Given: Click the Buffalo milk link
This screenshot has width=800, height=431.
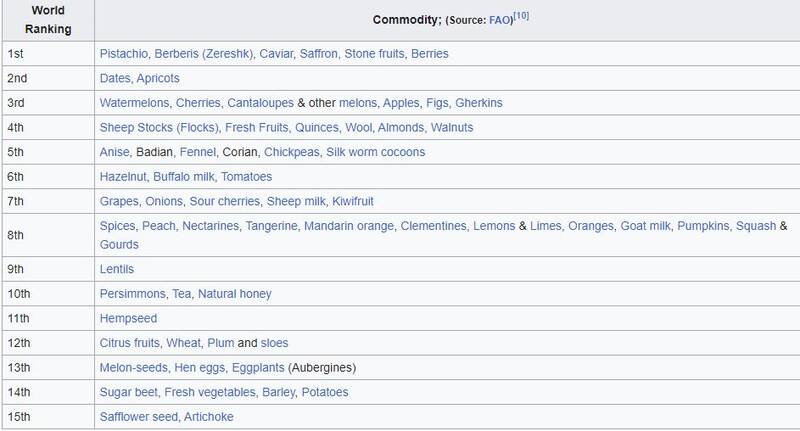Looking at the screenshot, I should [x=187, y=177].
